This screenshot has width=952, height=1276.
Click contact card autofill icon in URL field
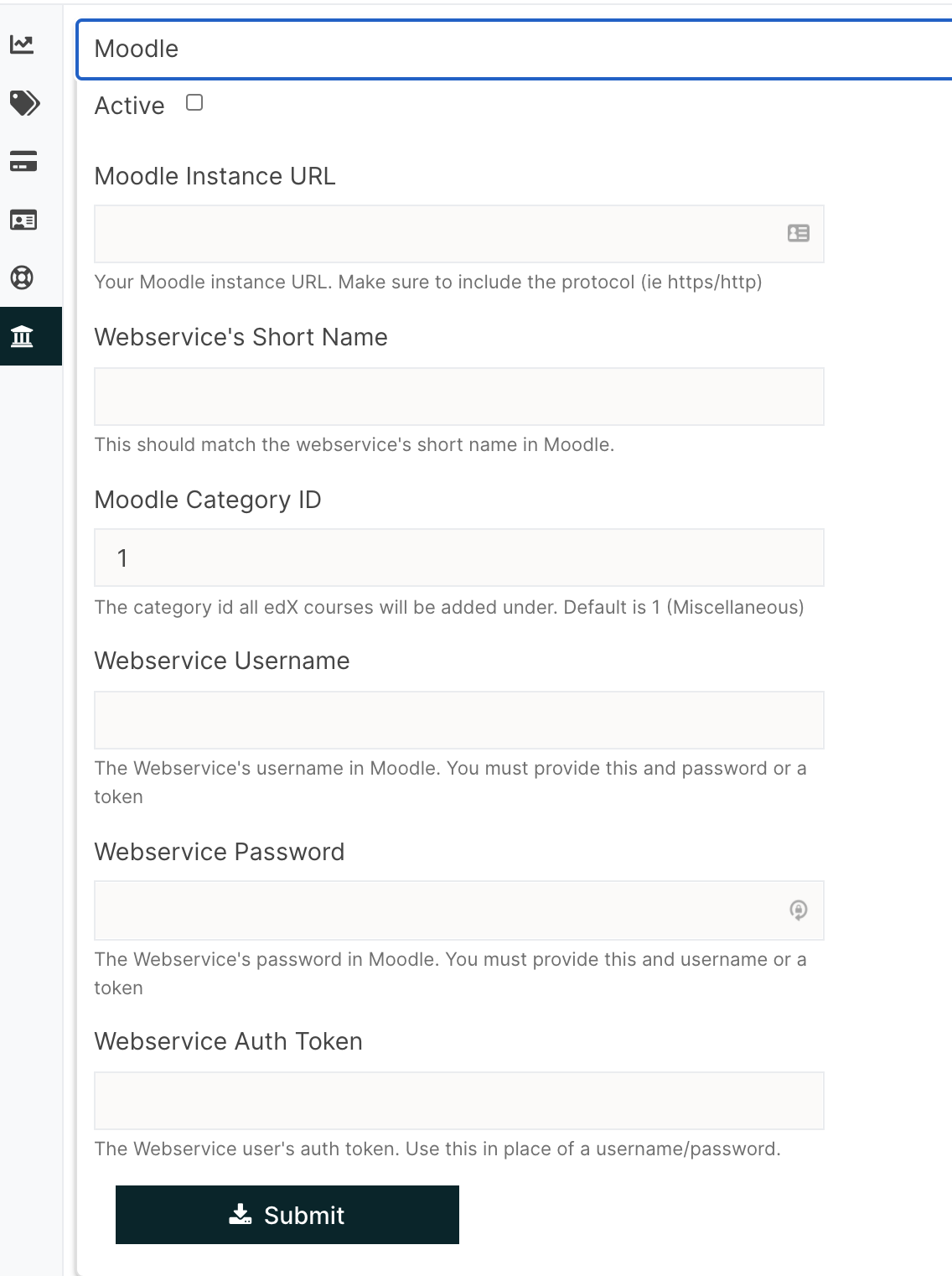799,233
